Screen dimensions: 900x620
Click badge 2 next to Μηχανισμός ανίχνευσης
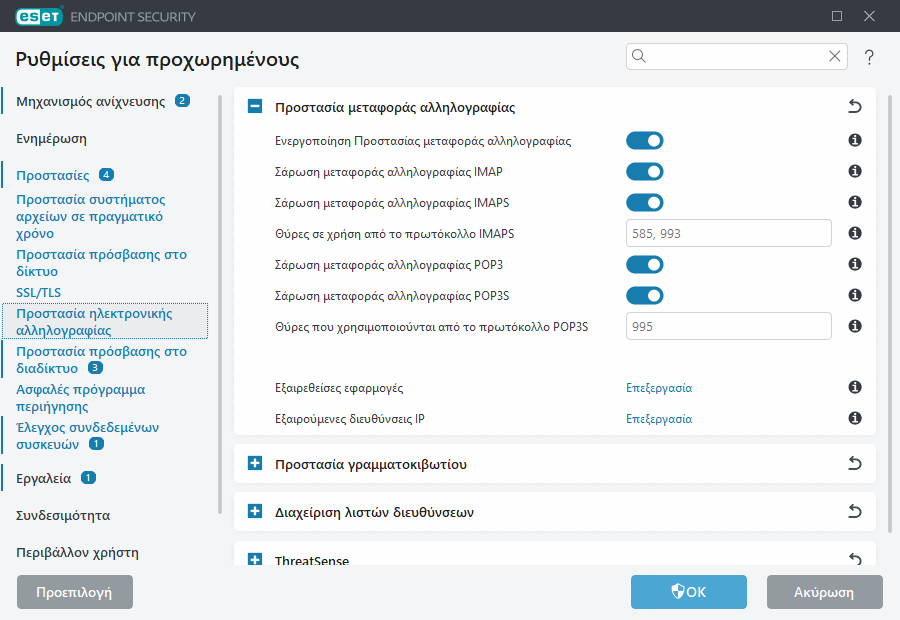tap(183, 101)
